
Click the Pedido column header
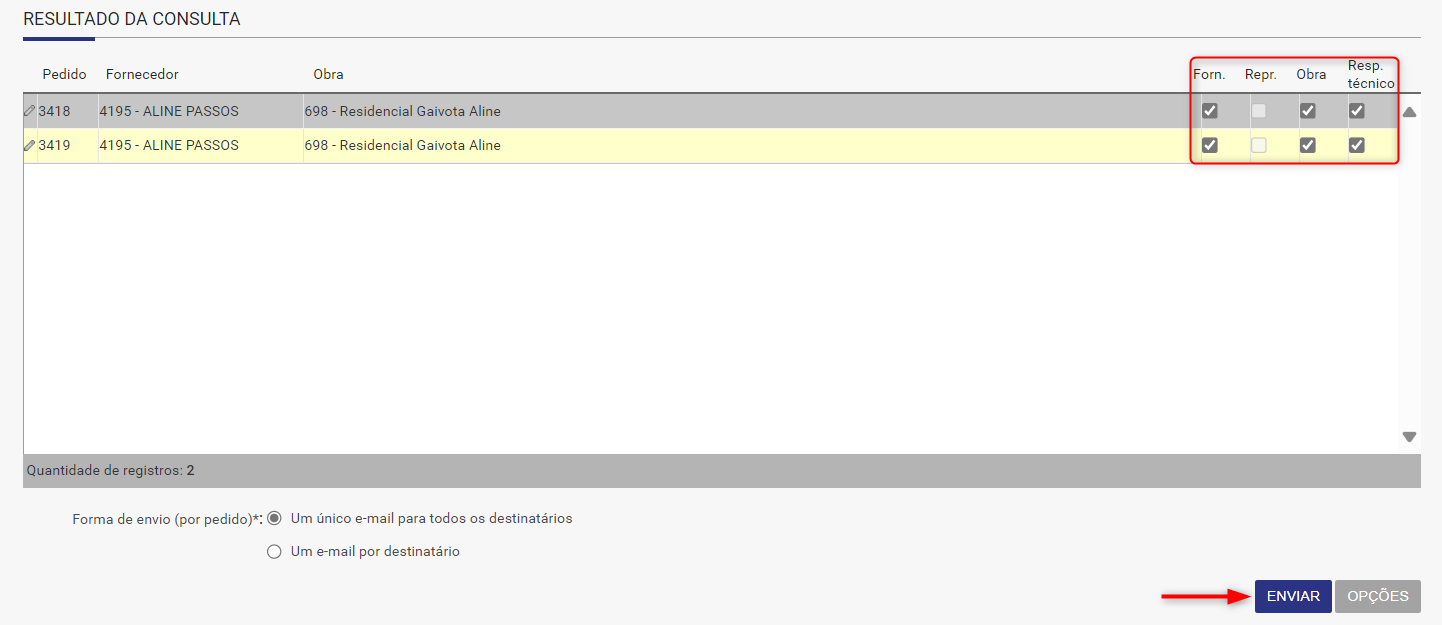(64, 75)
